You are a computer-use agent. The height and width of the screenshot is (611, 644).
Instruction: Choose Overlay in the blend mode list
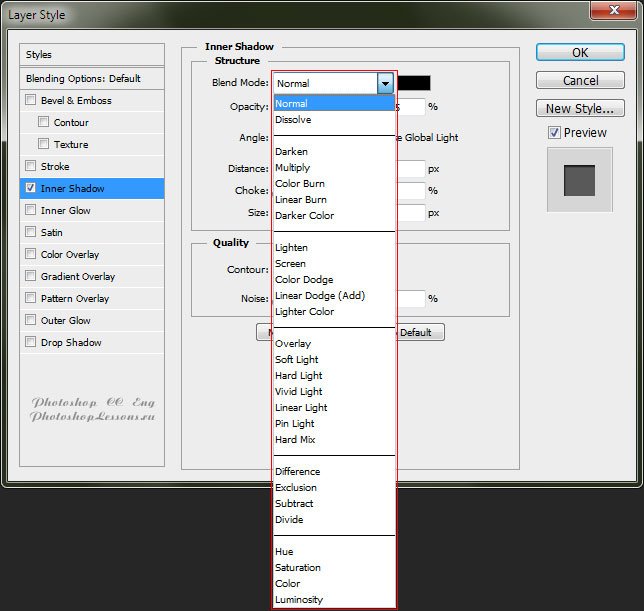pyautogui.click(x=292, y=344)
